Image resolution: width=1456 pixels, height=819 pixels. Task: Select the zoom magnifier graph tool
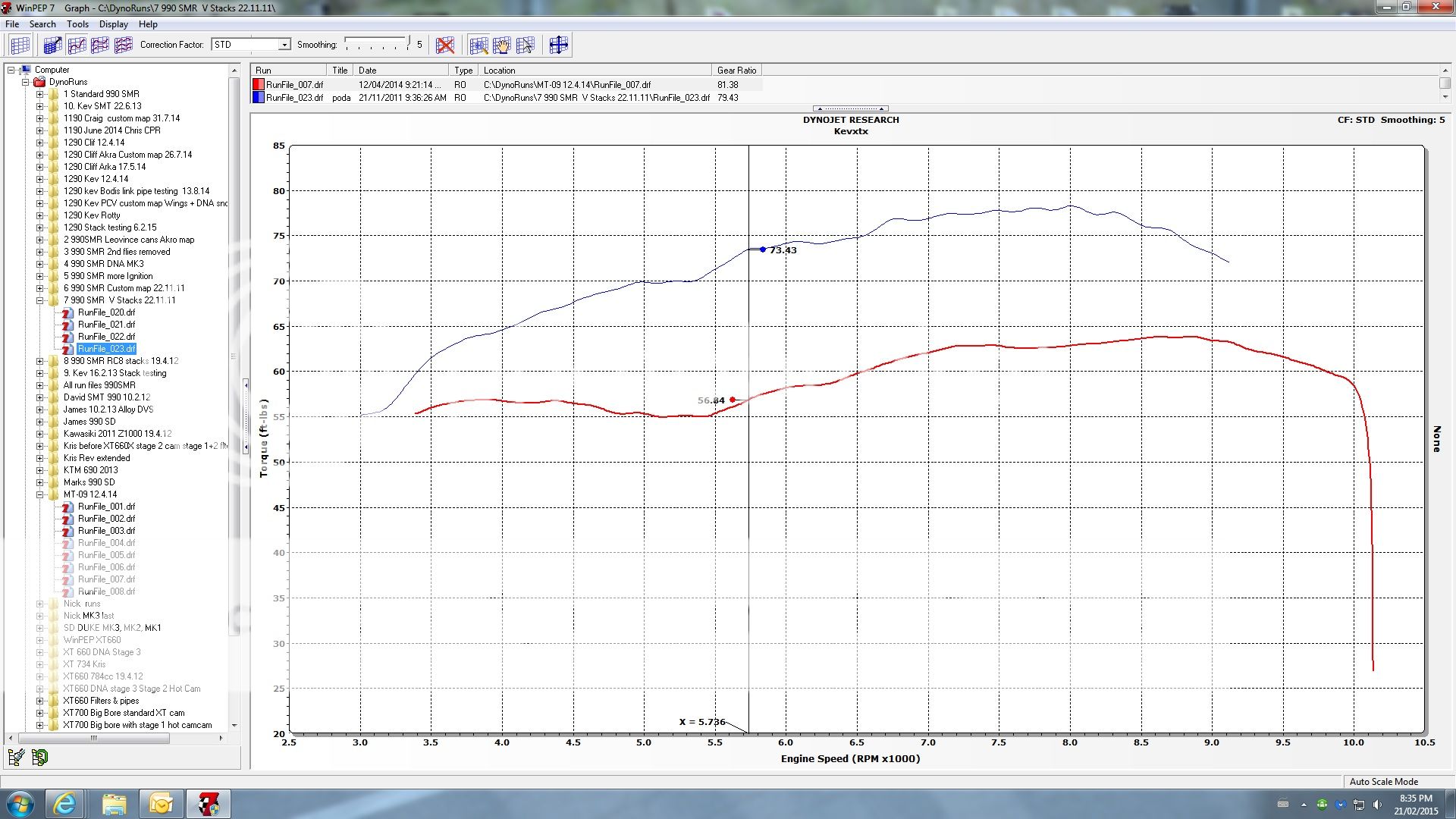[x=479, y=45]
